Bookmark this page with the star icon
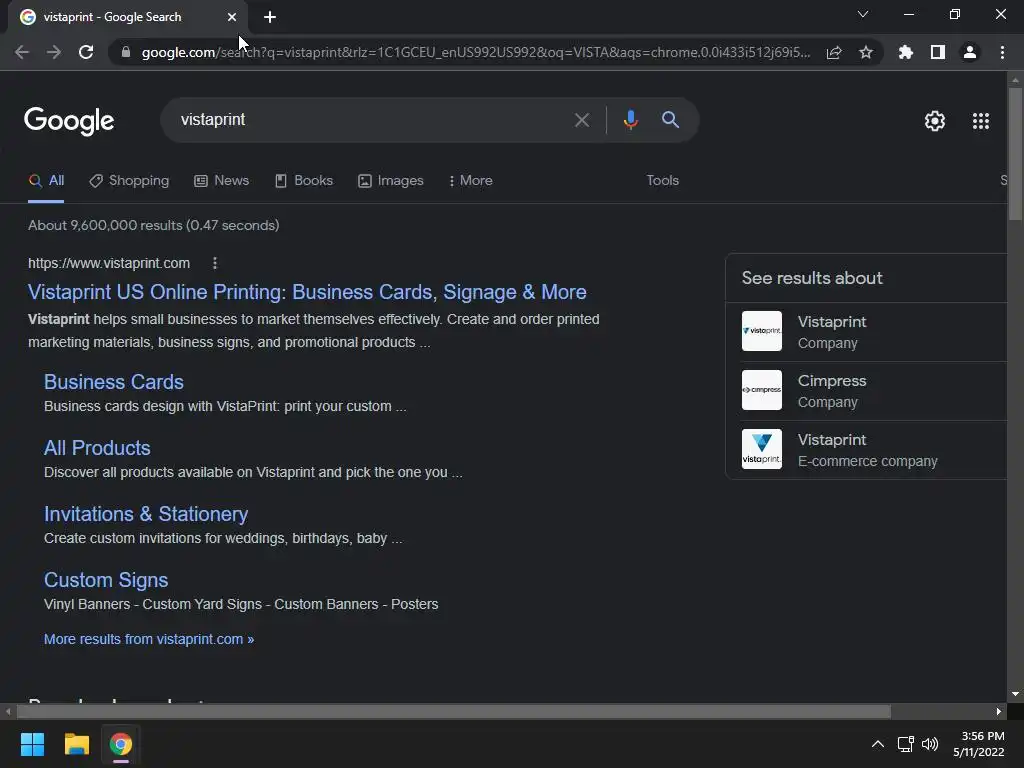Screen dimensions: 1024x768 (x=866, y=52)
